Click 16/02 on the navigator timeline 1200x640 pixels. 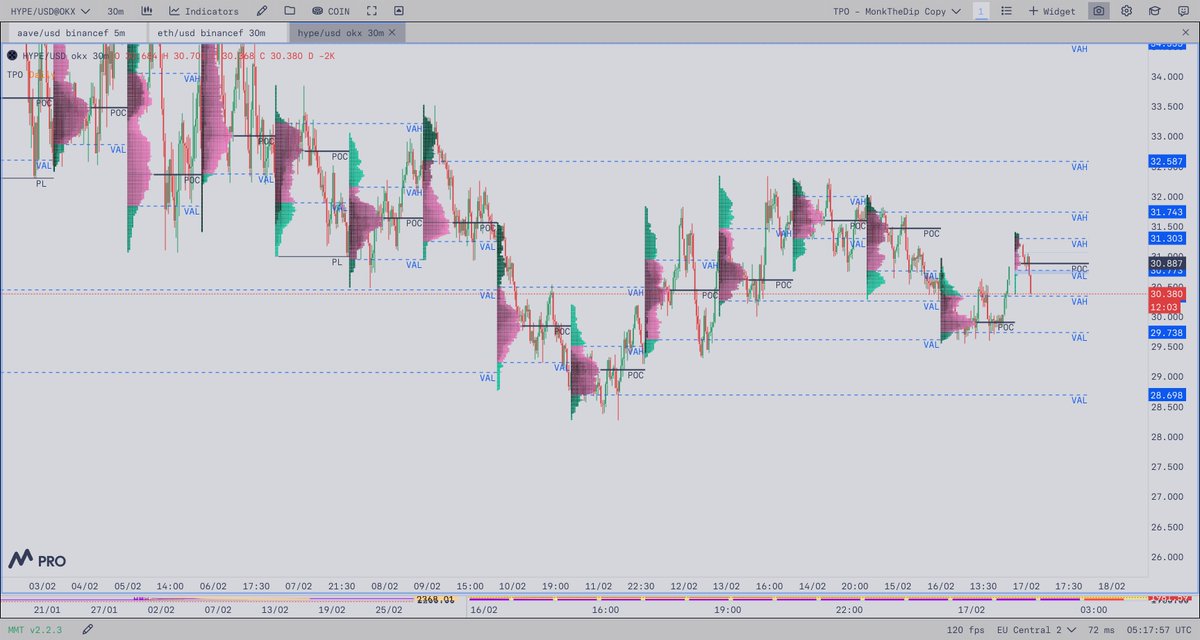(x=484, y=609)
